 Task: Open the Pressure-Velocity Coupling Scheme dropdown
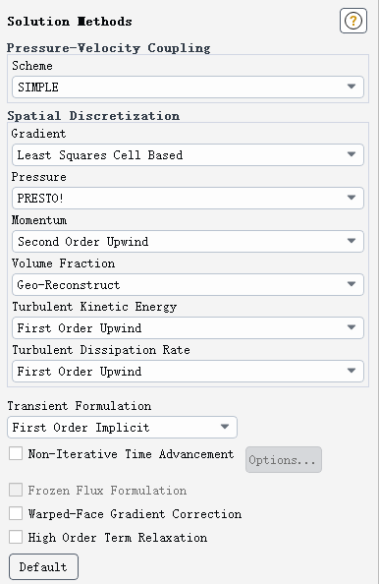click(188, 87)
